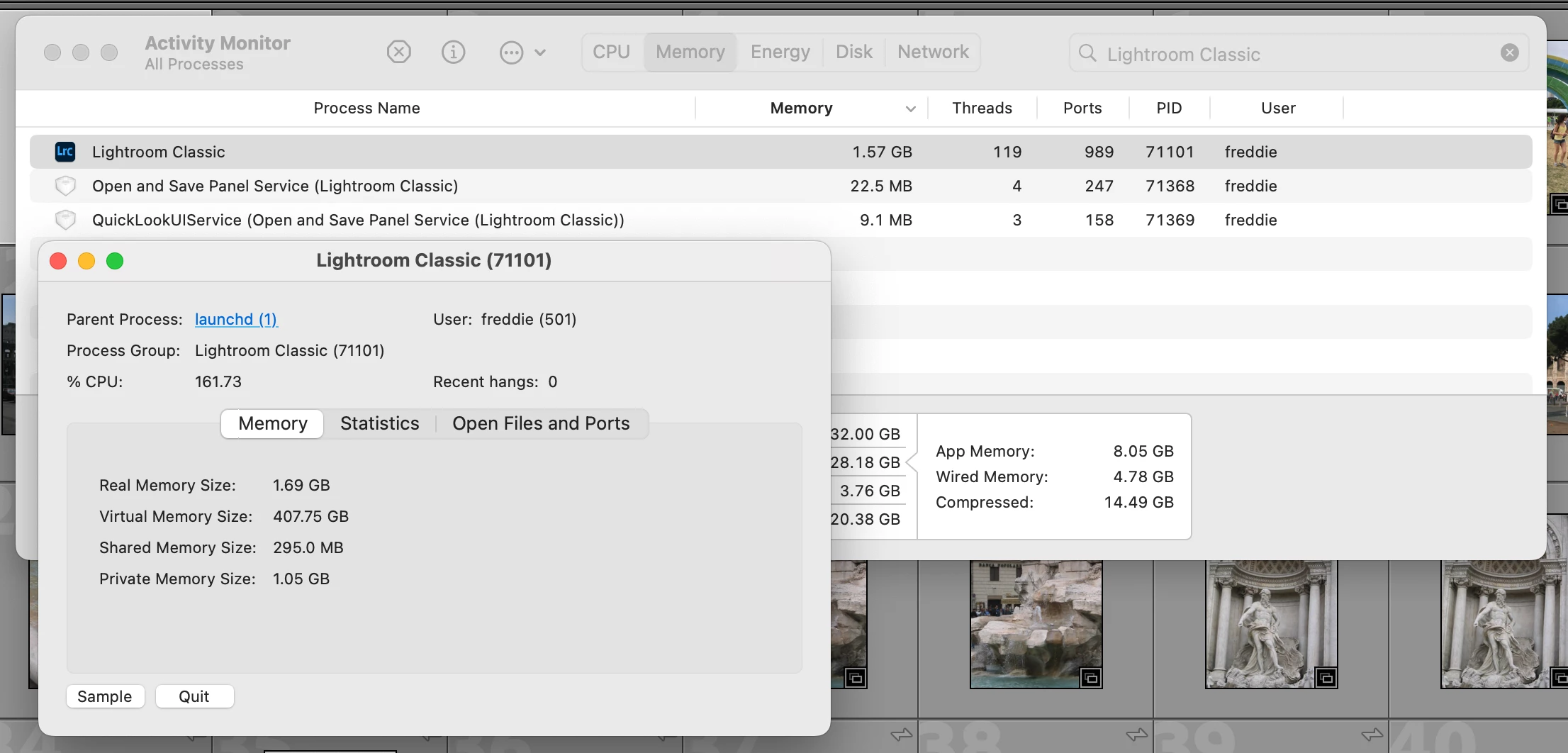Click rotate arrow icon in cell 39
This screenshot has width=1568, height=753.
[x=1372, y=734]
